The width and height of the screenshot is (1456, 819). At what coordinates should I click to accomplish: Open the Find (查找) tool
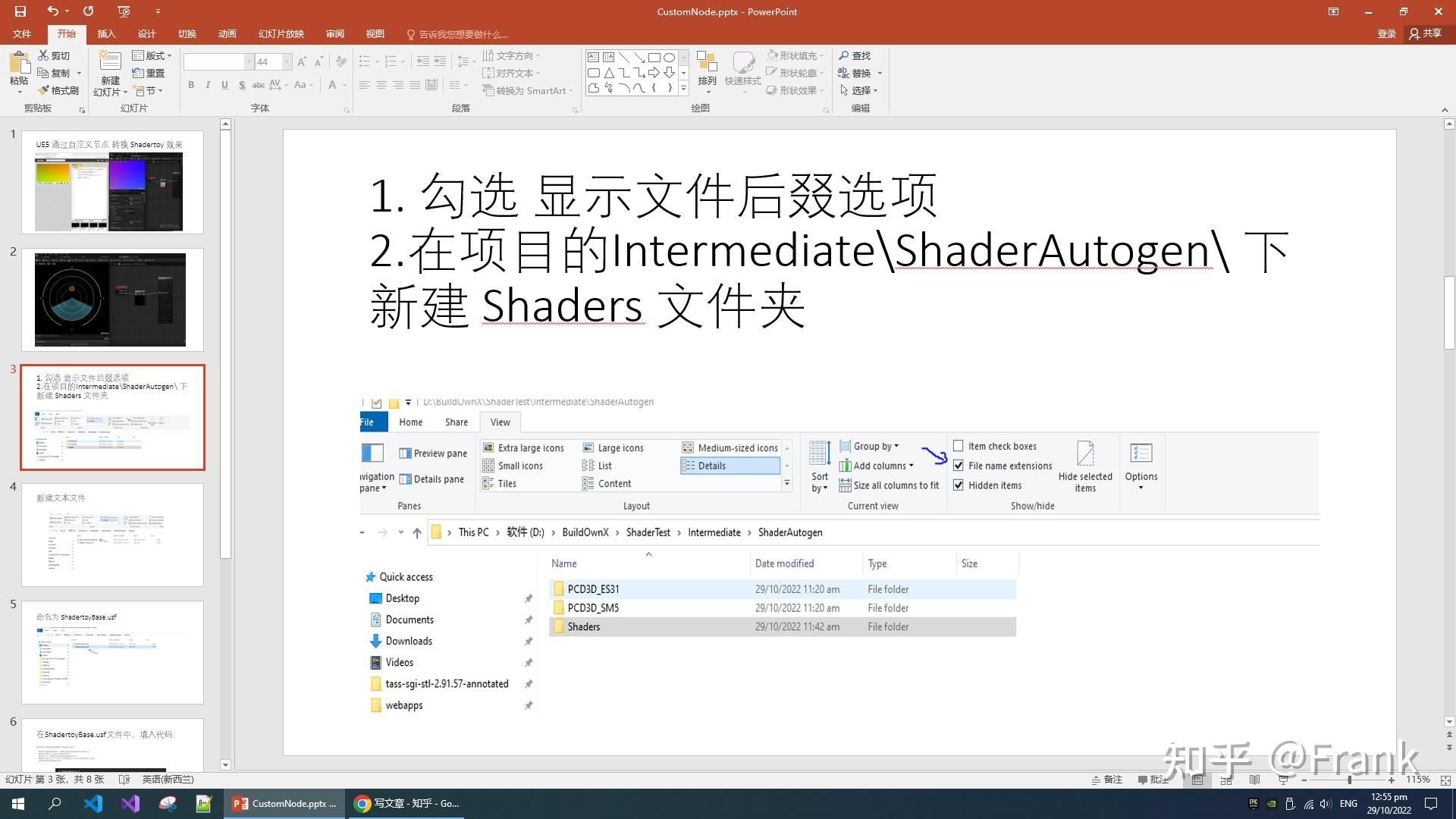[857, 55]
